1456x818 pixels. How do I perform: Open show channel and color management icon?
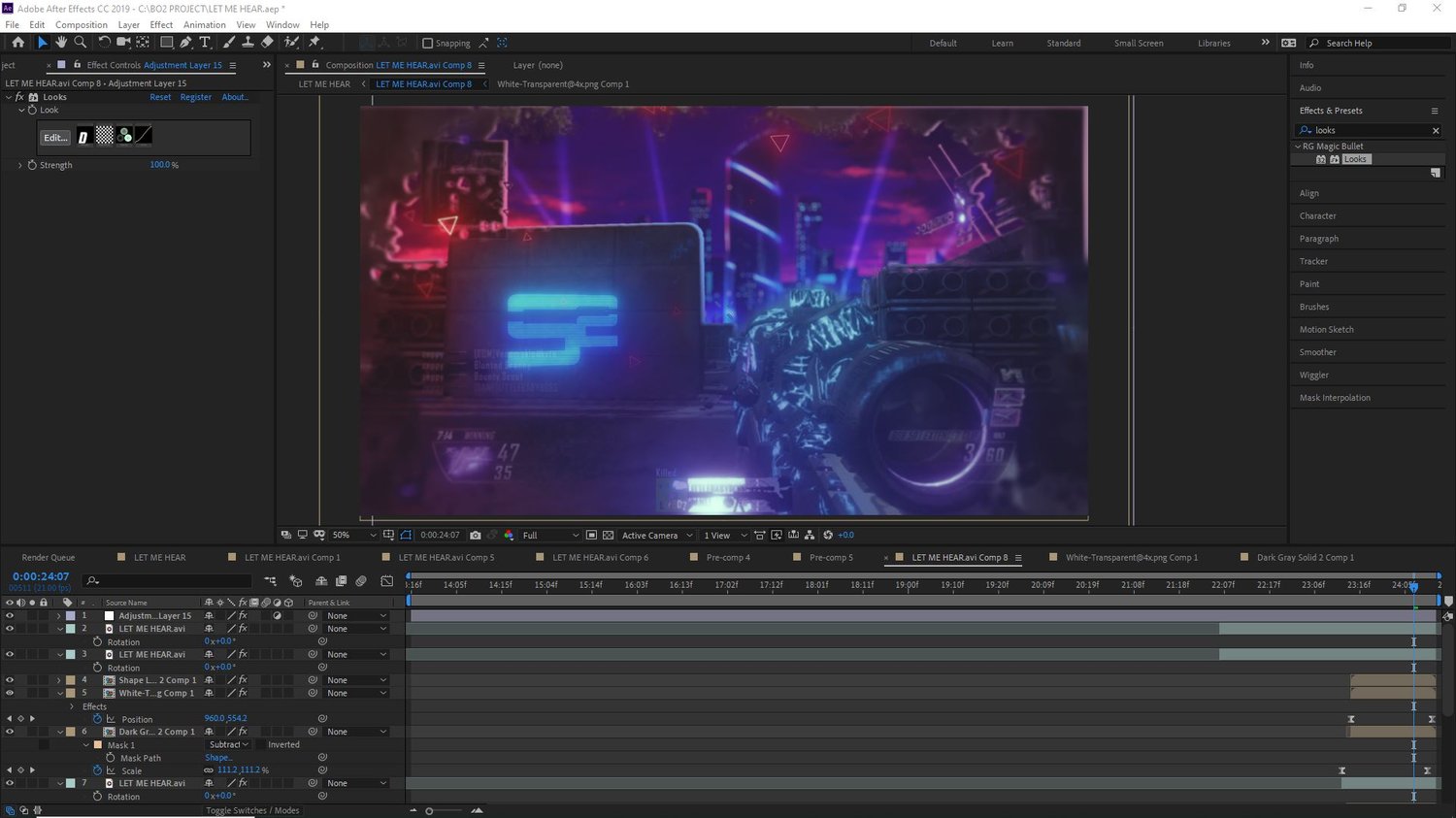coord(509,535)
